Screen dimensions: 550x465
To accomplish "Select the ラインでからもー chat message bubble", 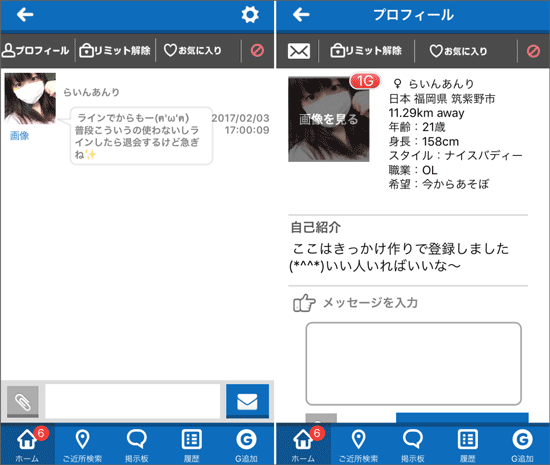I will [141, 136].
